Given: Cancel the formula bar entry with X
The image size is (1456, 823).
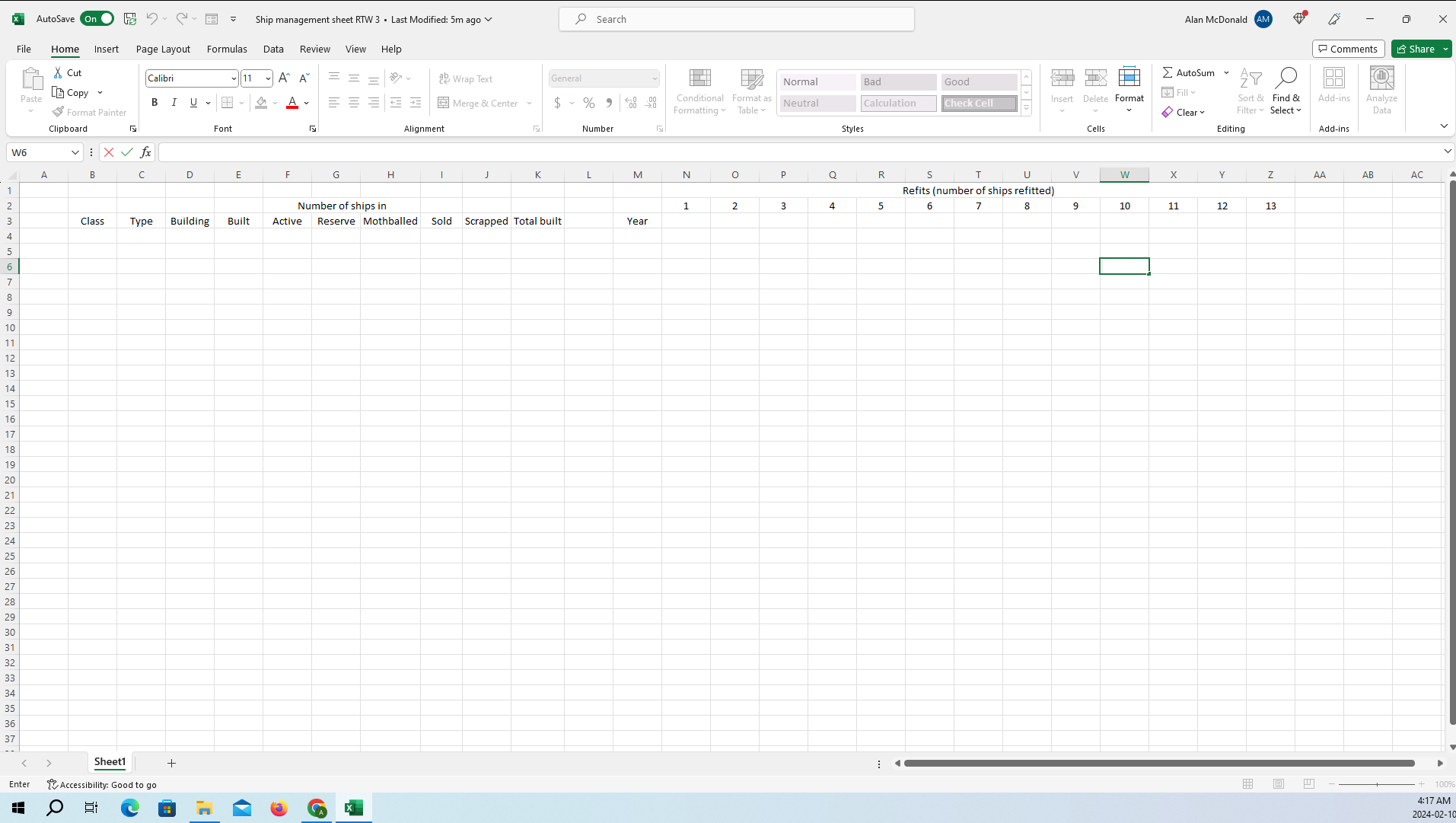Looking at the screenshot, I should tap(109, 152).
